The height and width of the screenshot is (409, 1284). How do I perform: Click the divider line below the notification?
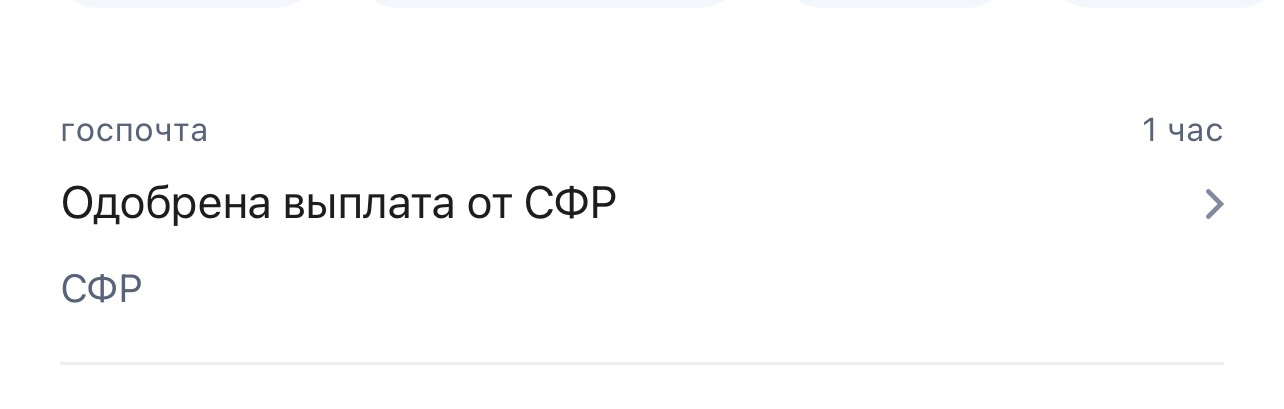coord(640,364)
